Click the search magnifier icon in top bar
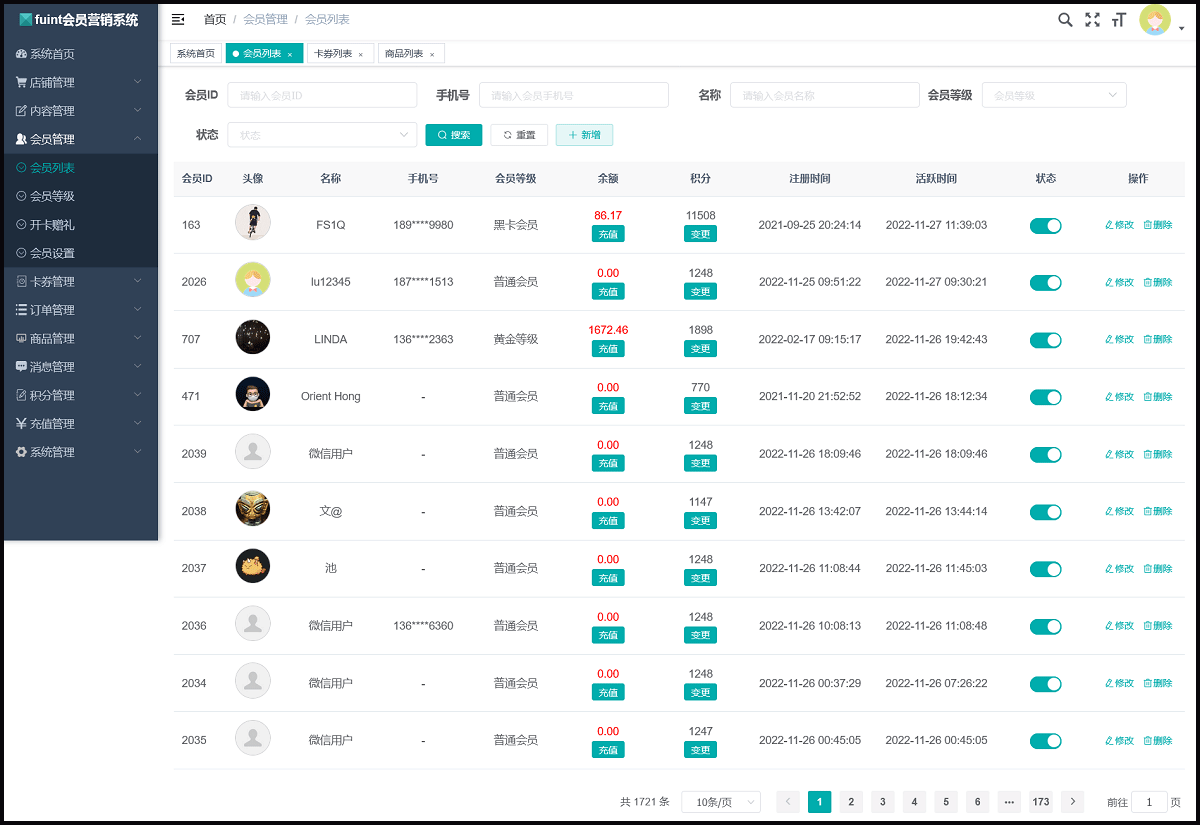The width and height of the screenshot is (1200, 825). (x=1064, y=19)
